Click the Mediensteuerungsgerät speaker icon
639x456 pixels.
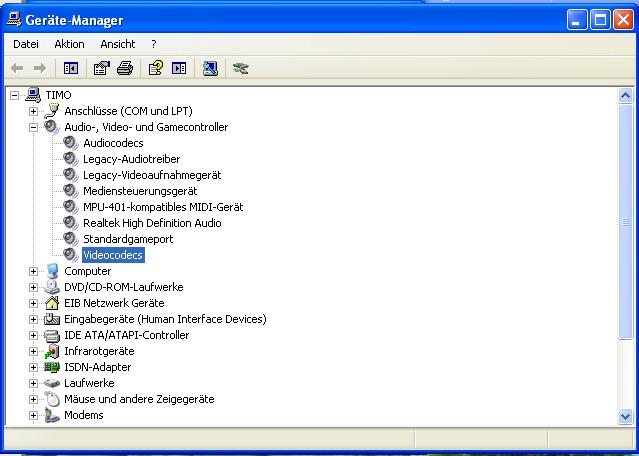pos(71,191)
